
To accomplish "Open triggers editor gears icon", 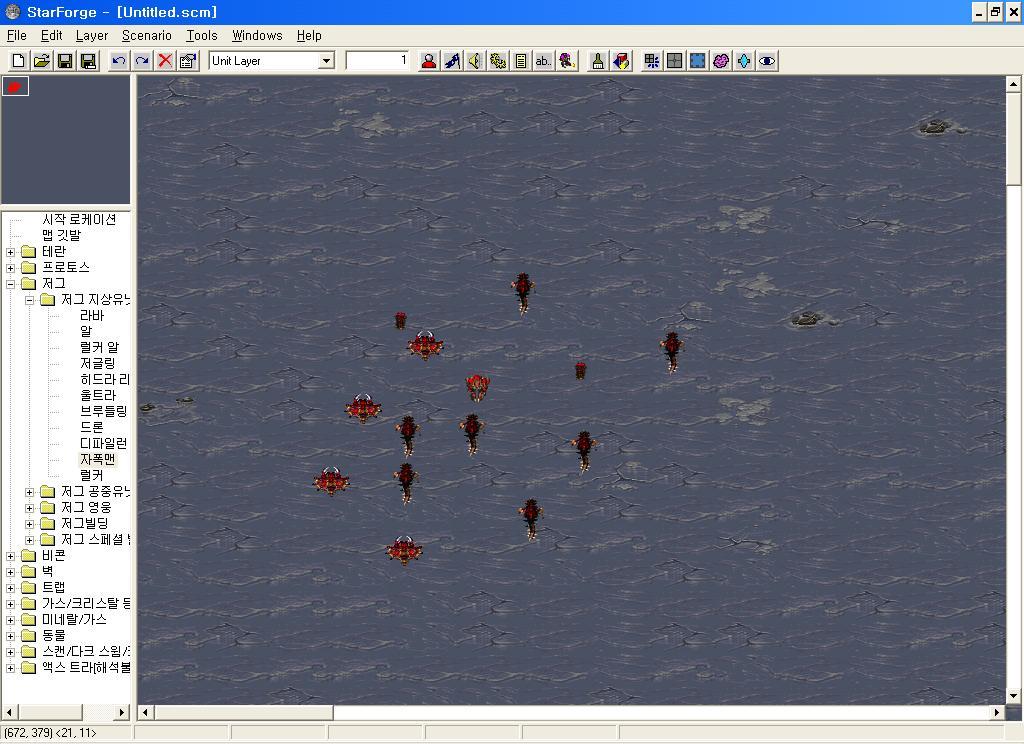I will (x=498, y=61).
